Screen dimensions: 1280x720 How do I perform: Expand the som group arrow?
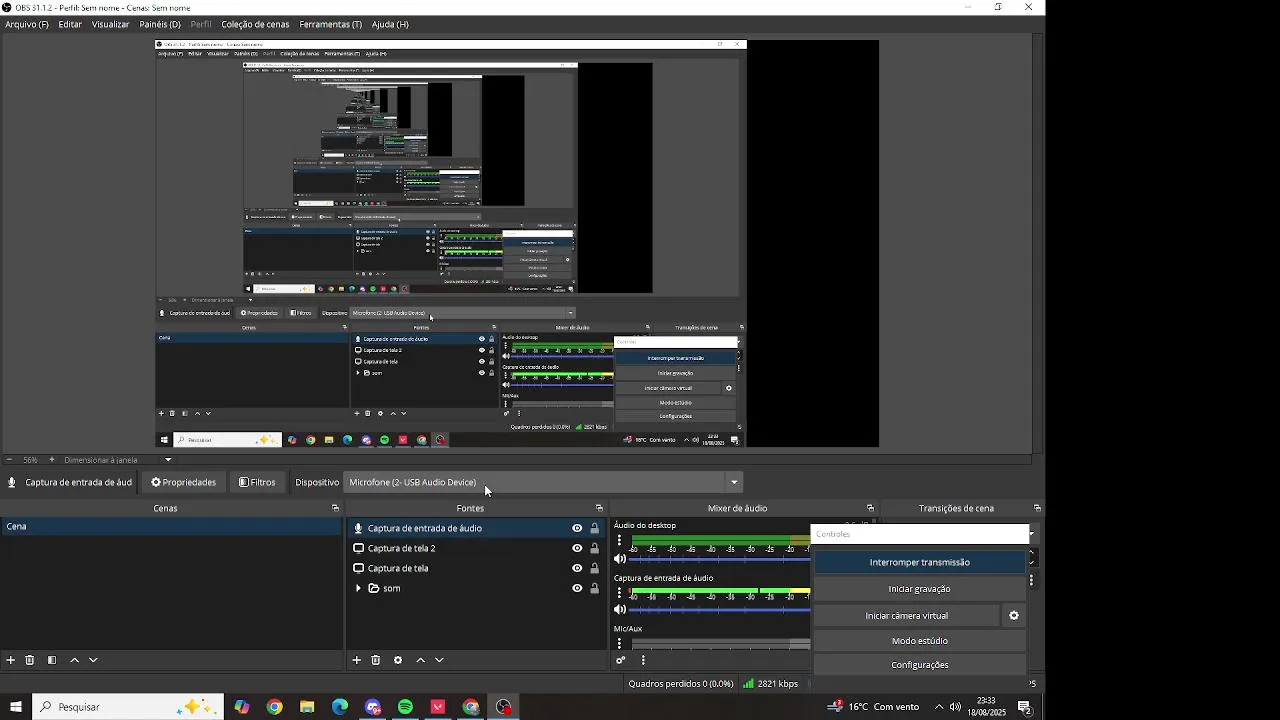click(x=358, y=588)
